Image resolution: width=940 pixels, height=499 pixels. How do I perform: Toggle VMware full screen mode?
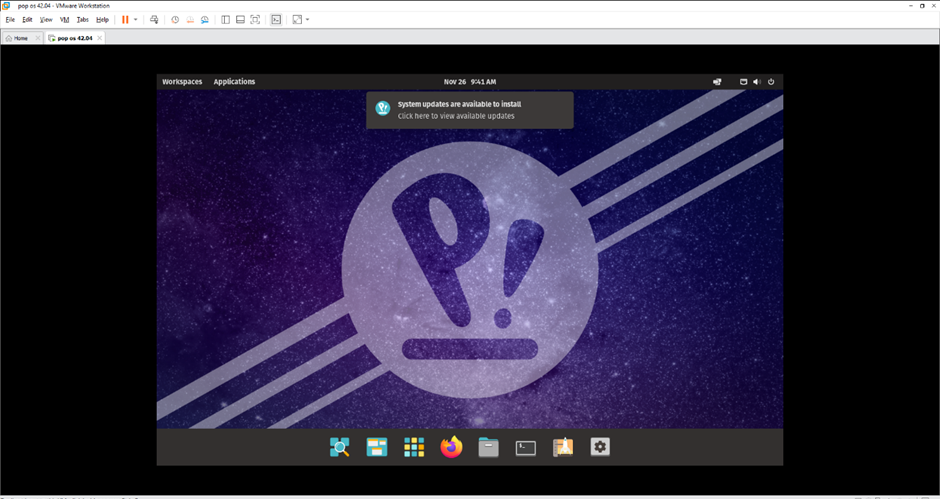[255, 20]
